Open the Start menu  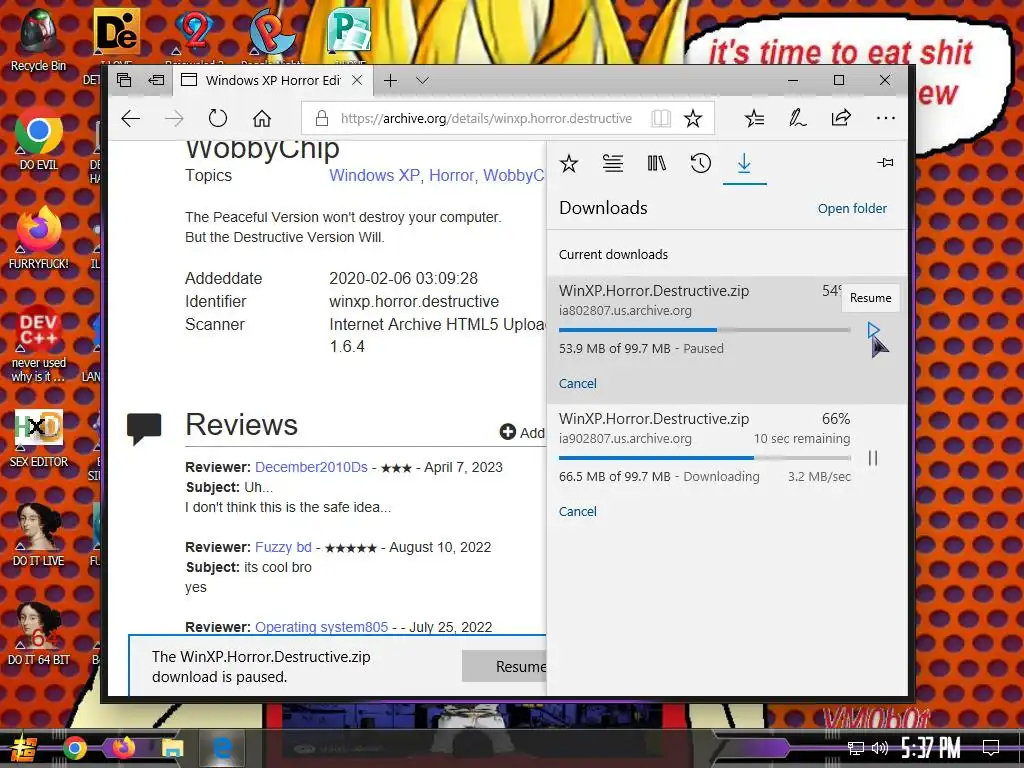(x=24, y=748)
